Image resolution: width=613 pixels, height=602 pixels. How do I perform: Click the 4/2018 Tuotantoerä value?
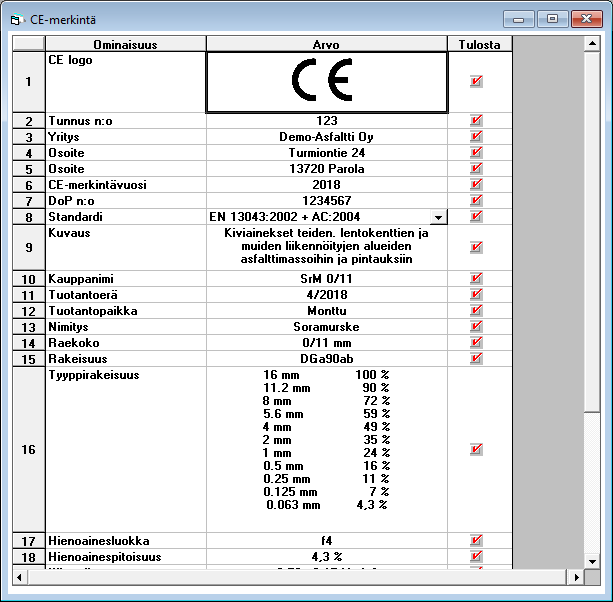coord(326,295)
